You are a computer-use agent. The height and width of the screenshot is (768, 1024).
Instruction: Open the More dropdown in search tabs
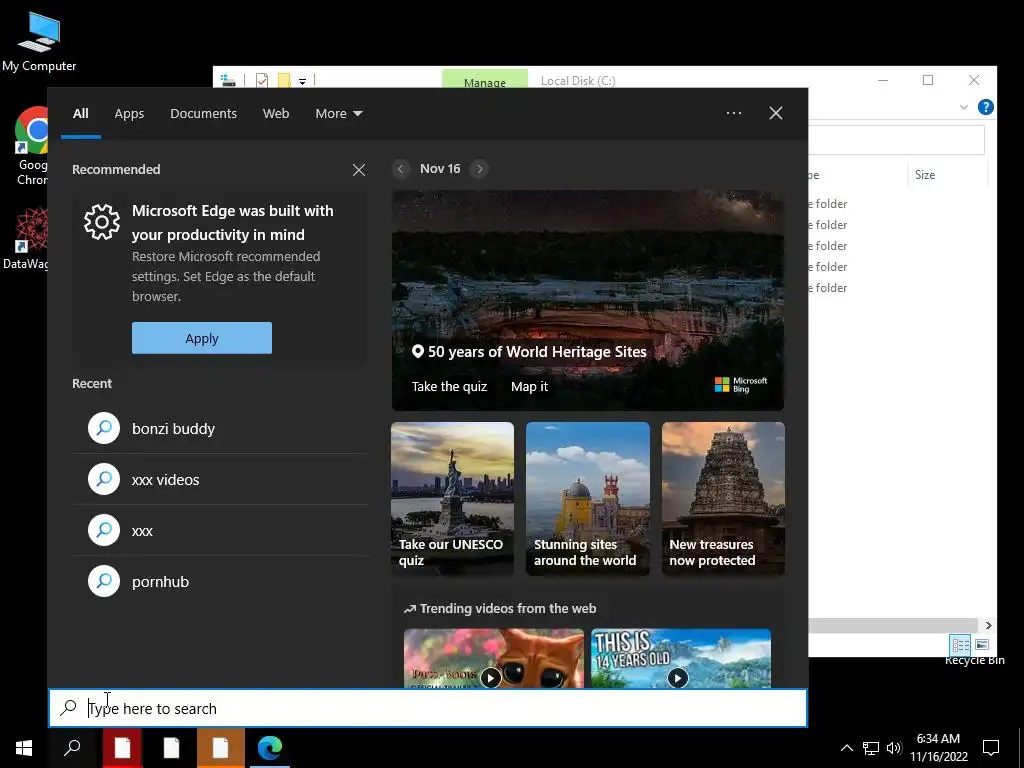(x=339, y=114)
